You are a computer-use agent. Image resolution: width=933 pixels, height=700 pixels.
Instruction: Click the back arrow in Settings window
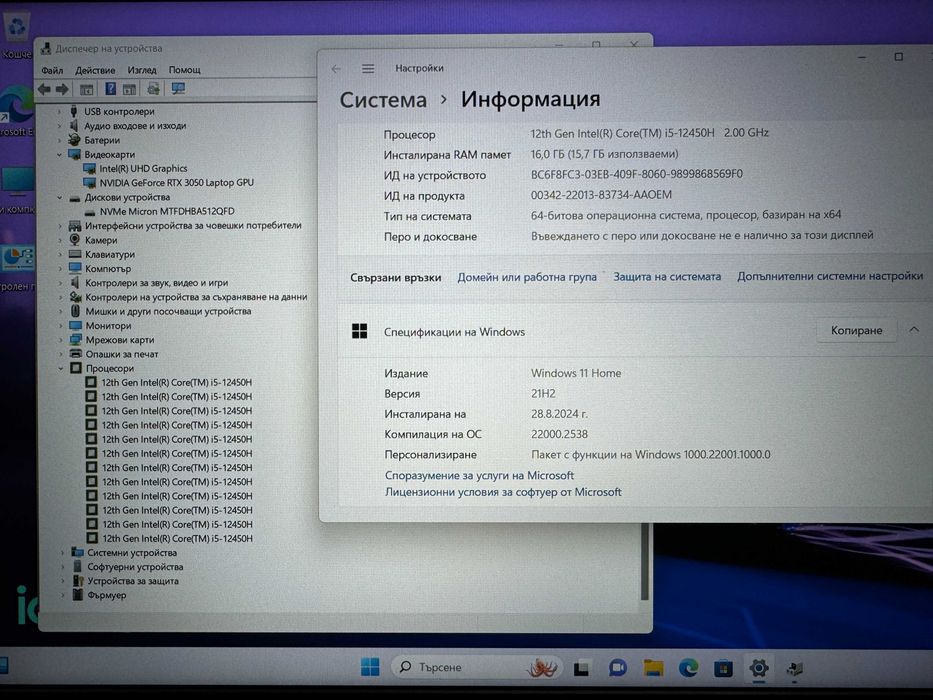(x=336, y=68)
